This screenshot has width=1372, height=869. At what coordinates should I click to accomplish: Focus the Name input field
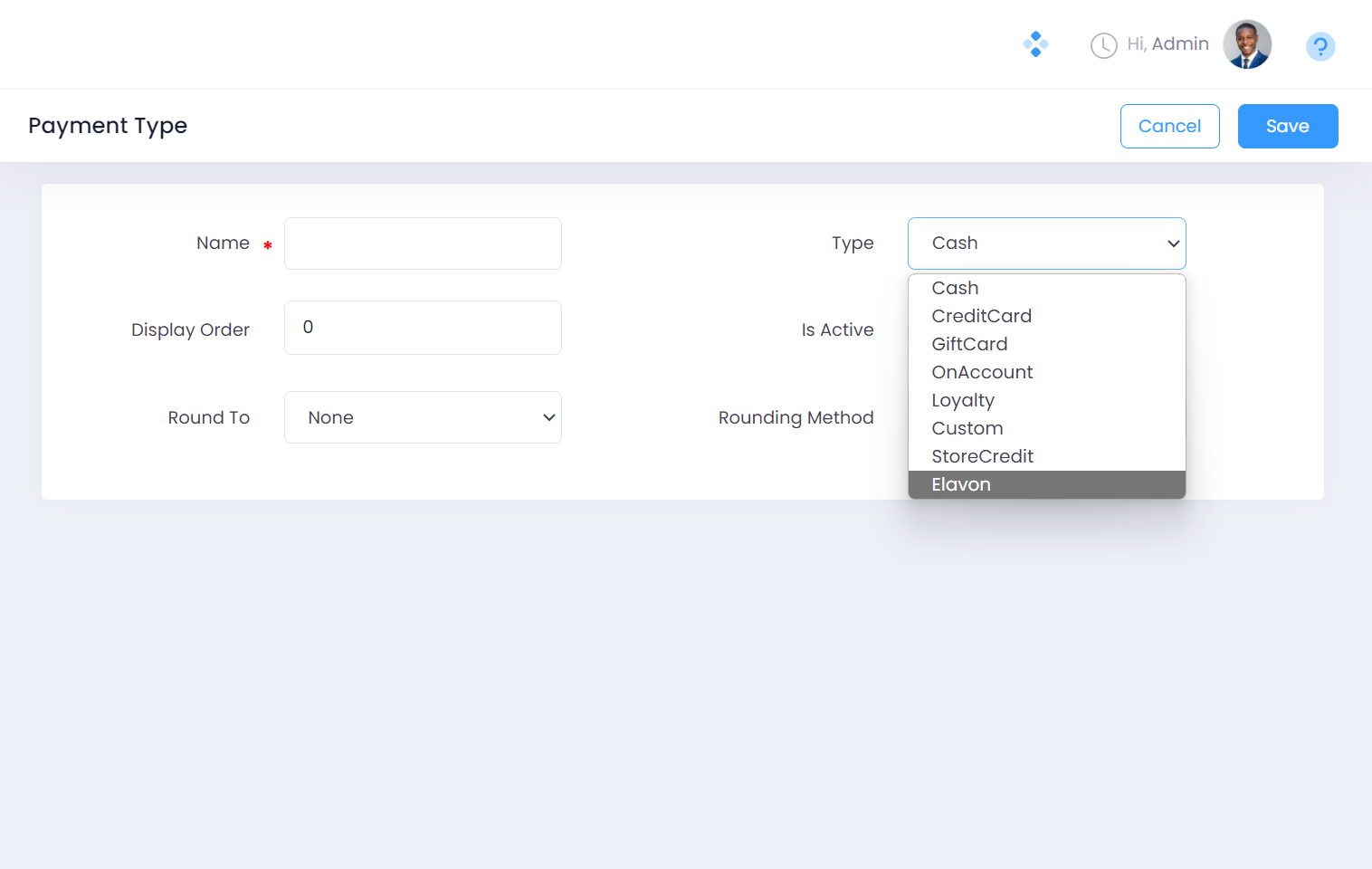pos(423,244)
